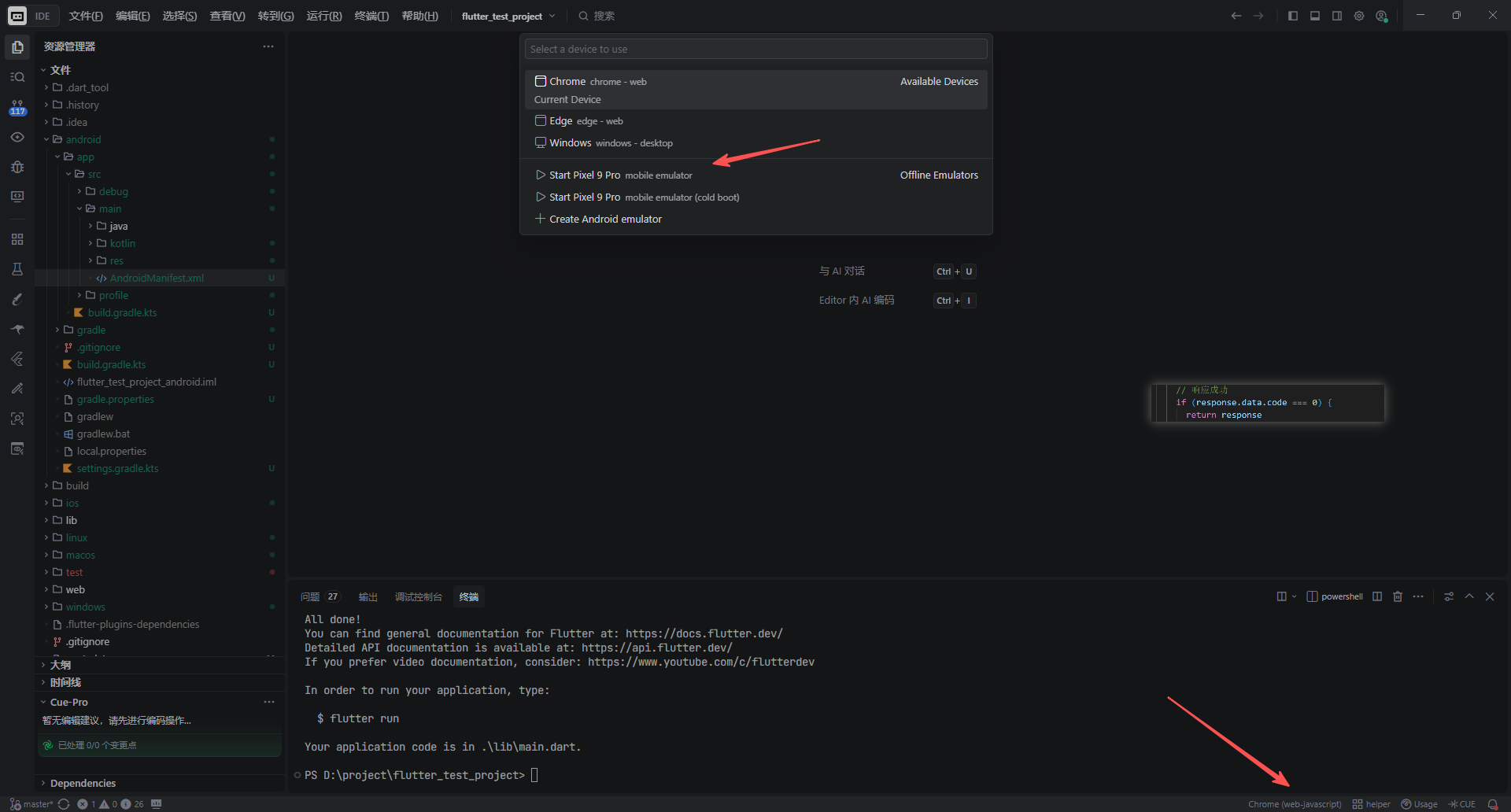Screen dimensions: 1511x812
Task: Expand the 大纲 outline section
Action: pos(160,665)
